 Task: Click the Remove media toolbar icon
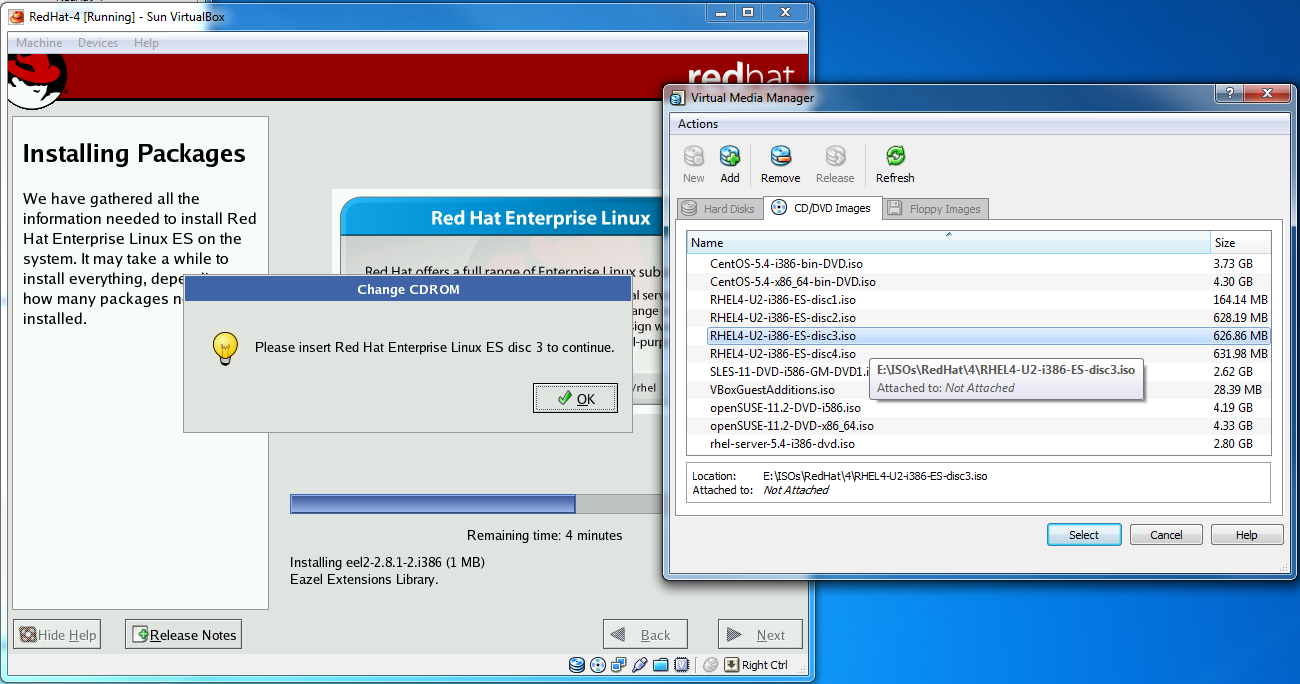[x=781, y=156]
